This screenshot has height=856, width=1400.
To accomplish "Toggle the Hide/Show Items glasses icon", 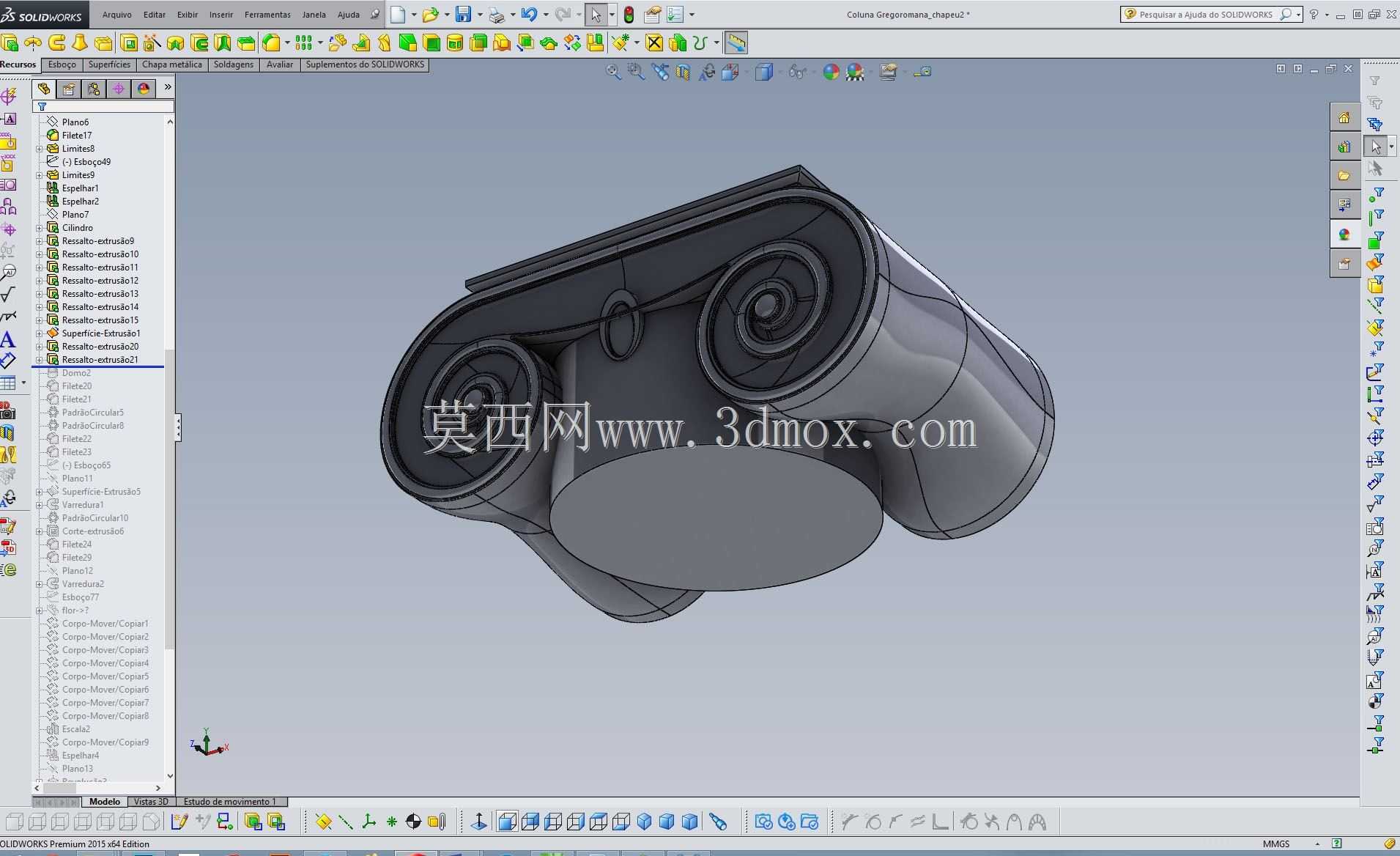I will click(797, 72).
